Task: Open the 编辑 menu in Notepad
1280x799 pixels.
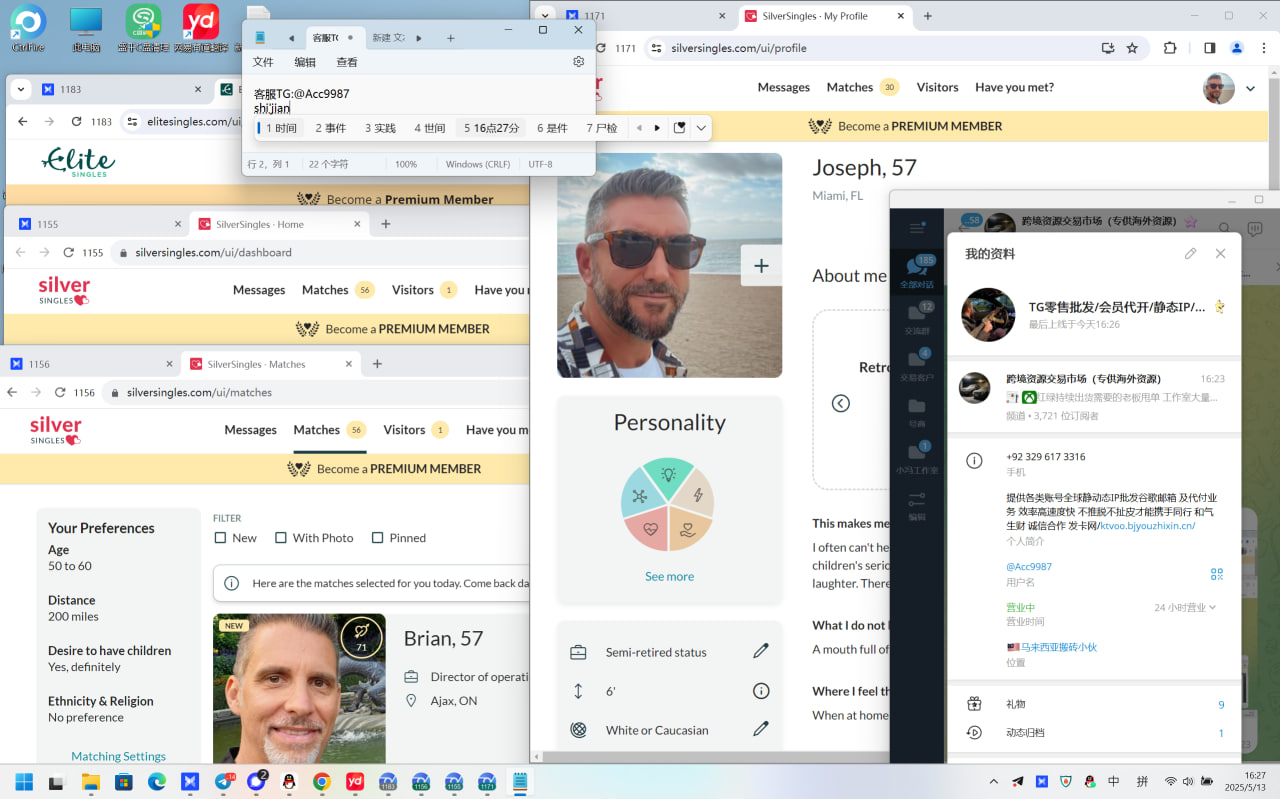Action: 305,62
